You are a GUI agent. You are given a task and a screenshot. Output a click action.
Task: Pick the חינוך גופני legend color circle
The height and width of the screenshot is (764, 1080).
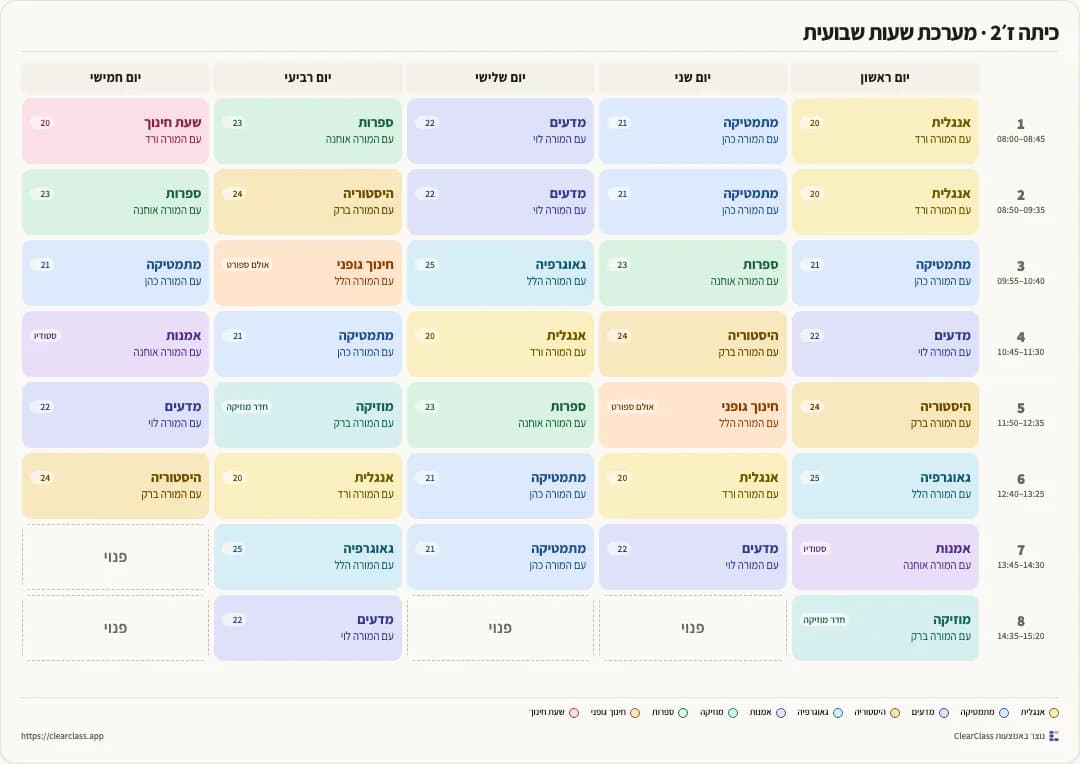tap(635, 713)
